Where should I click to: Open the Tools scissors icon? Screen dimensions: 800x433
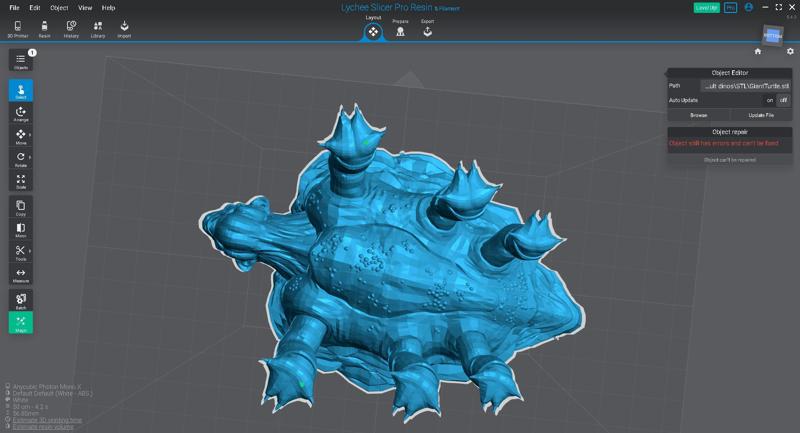click(x=21, y=251)
